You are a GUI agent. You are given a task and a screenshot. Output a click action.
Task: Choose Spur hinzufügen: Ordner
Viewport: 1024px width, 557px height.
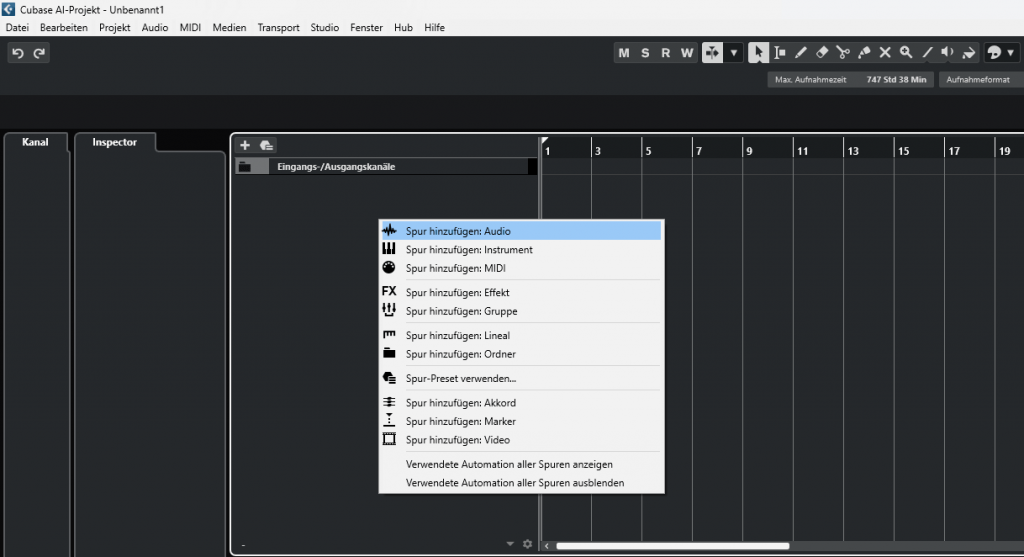tap(521, 354)
